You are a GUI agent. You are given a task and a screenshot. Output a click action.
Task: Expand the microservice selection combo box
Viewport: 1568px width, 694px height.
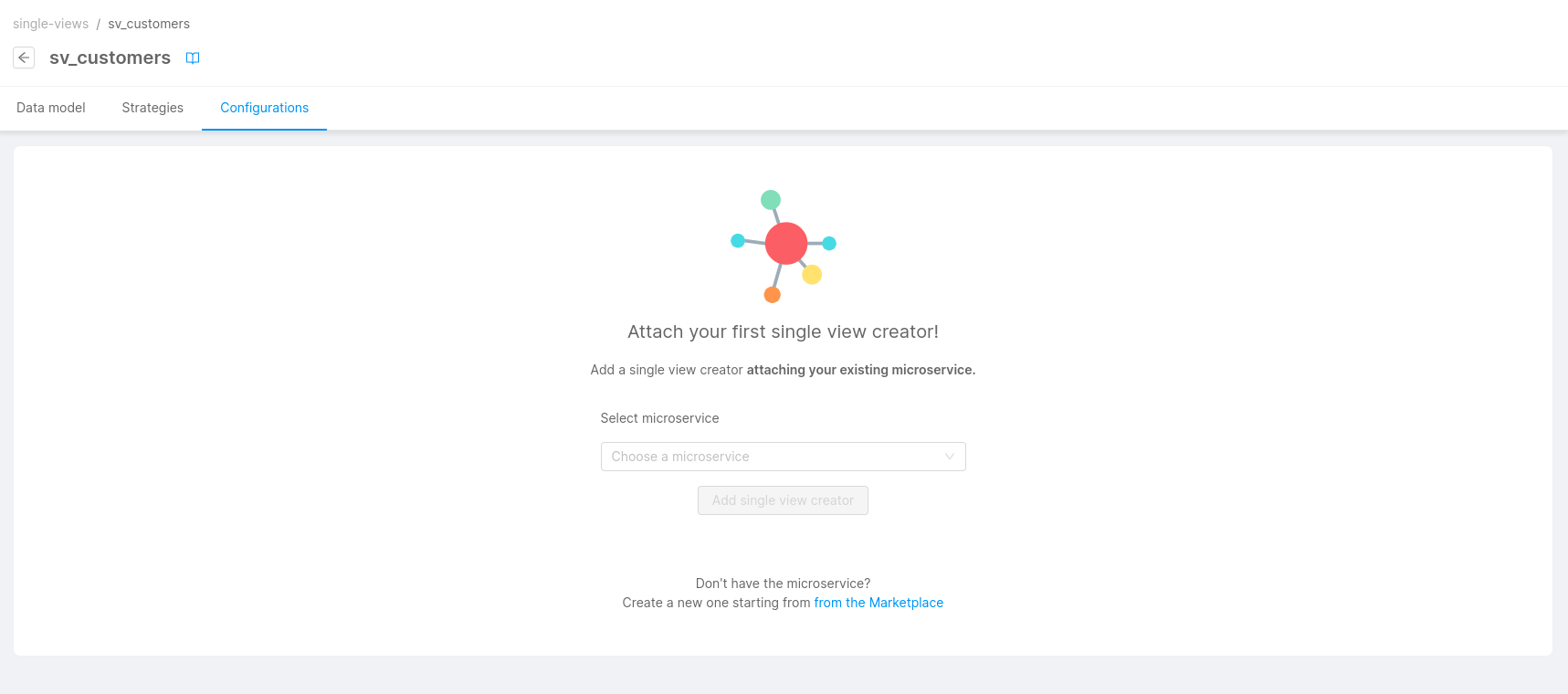[783, 457]
